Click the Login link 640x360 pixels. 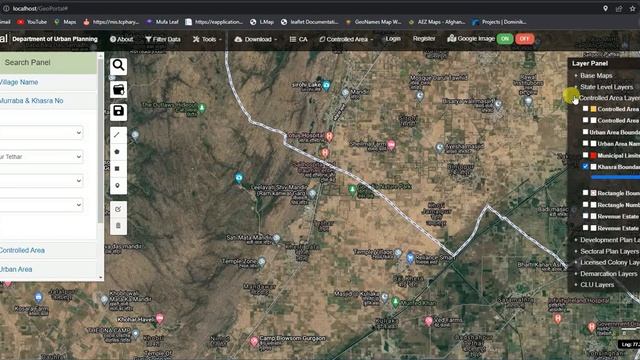coord(393,39)
